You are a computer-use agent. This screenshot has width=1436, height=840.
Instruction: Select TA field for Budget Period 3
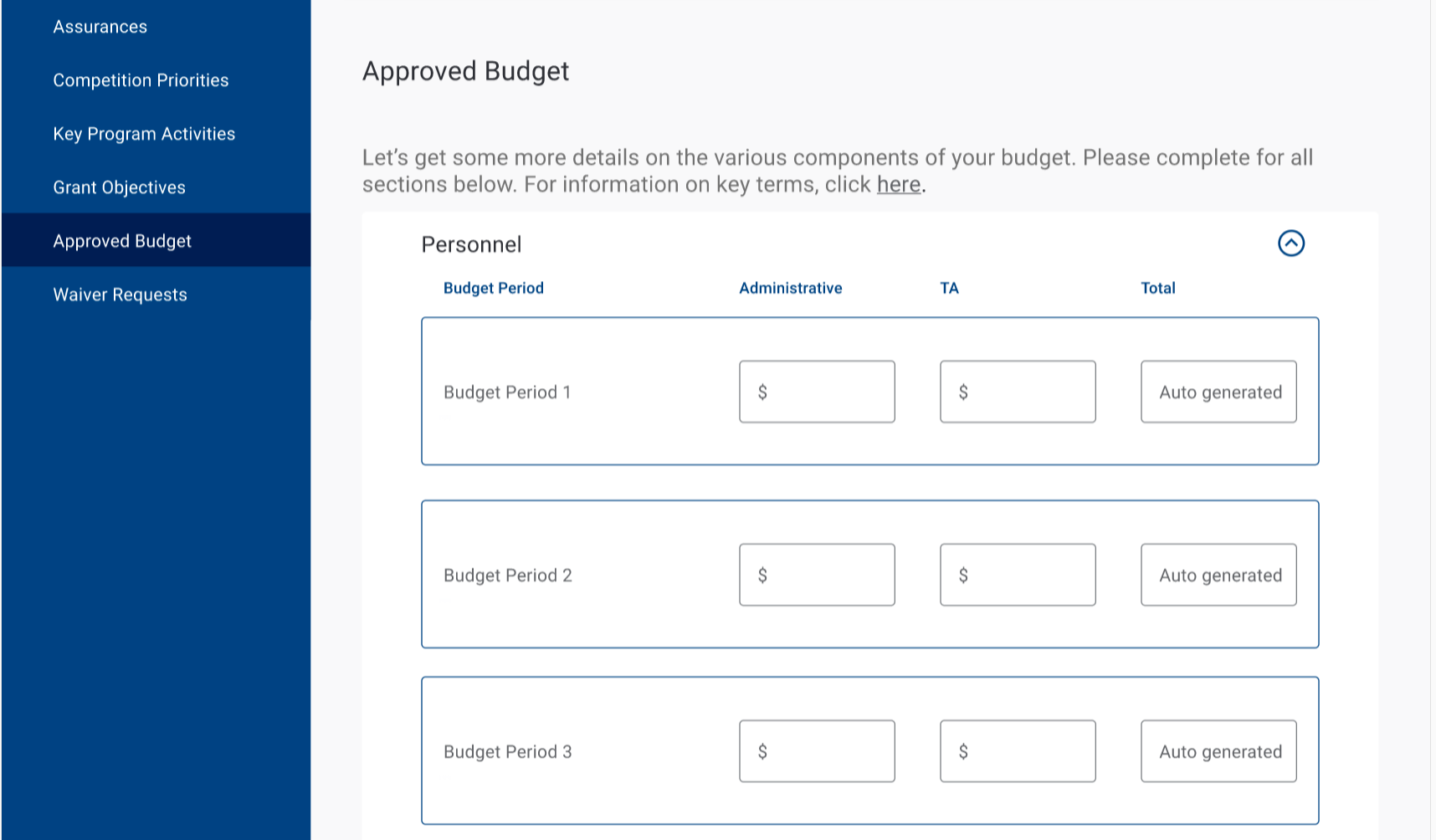pos(1018,751)
